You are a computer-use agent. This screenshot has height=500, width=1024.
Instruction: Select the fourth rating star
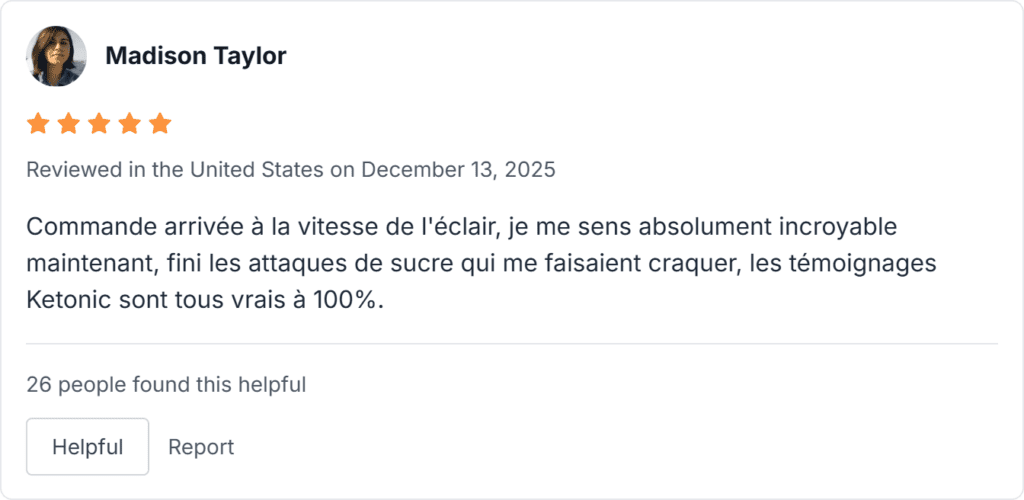pyautogui.click(x=130, y=124)
